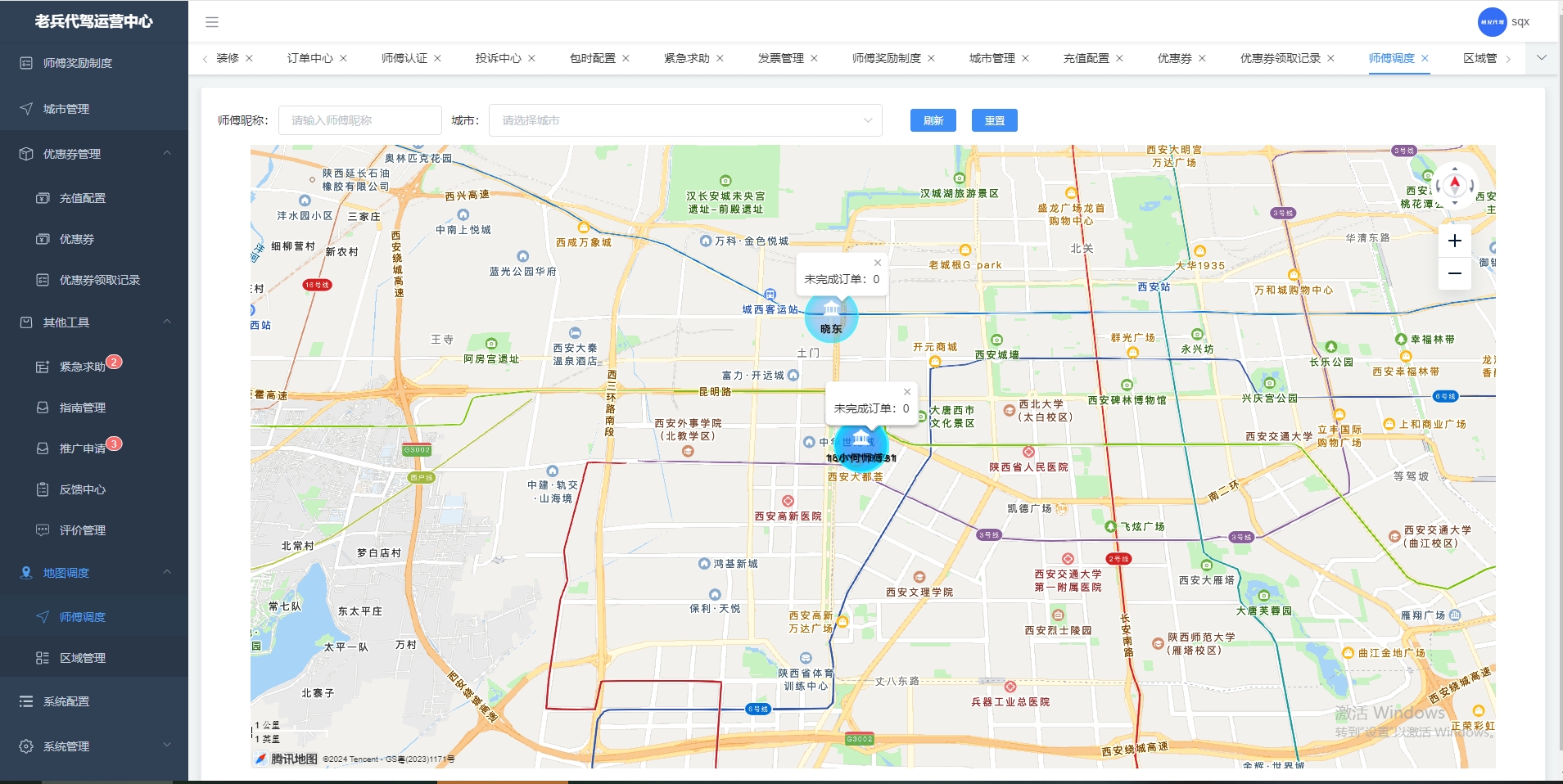Click the 评价管理 chat icon
The height and width of the screenshot is (784, 1563).
point(43,530)
